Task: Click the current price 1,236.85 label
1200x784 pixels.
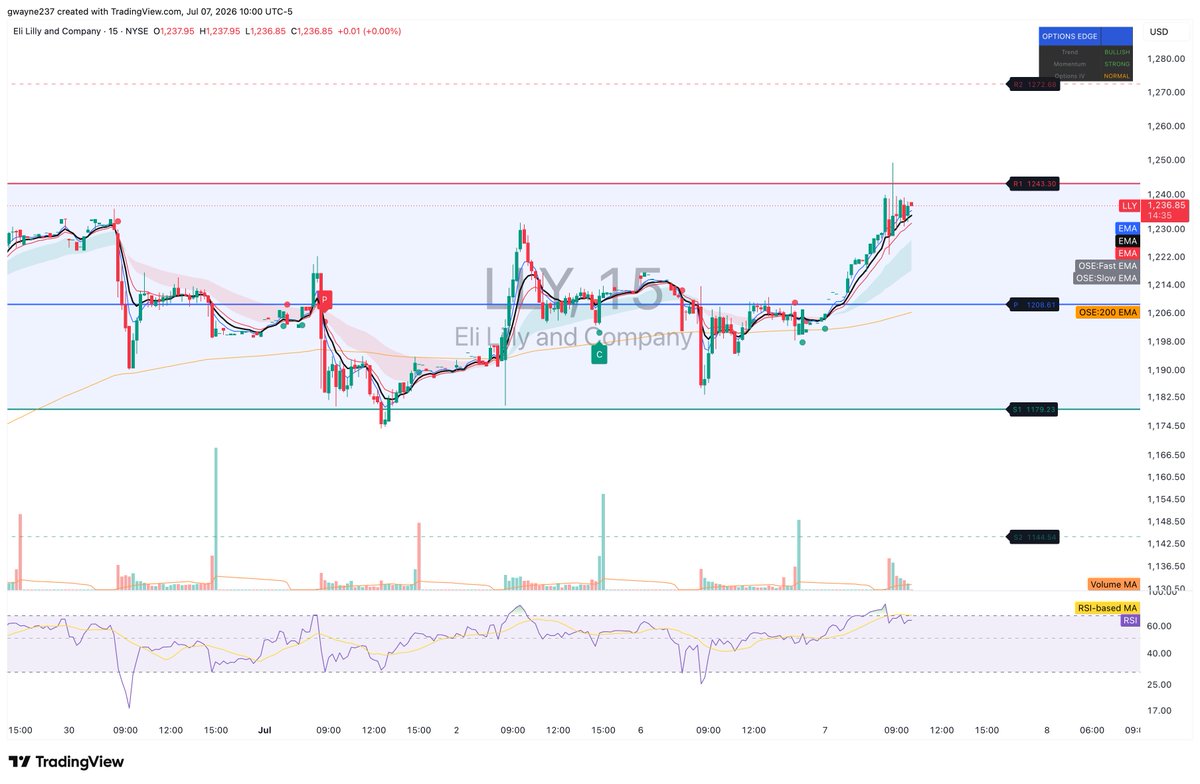Action: coord(1166,205)
